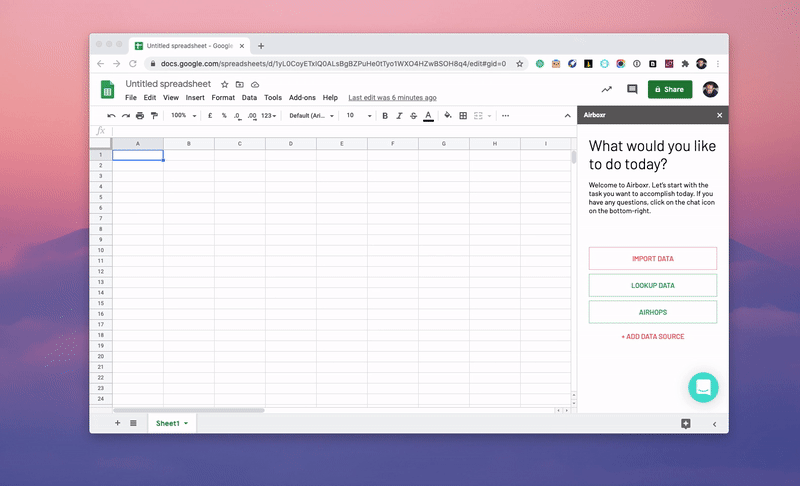The width and height of the screenshot is (800, 486).
Task: Click the AIRHOPS button
Action: (x=653, y=312)
